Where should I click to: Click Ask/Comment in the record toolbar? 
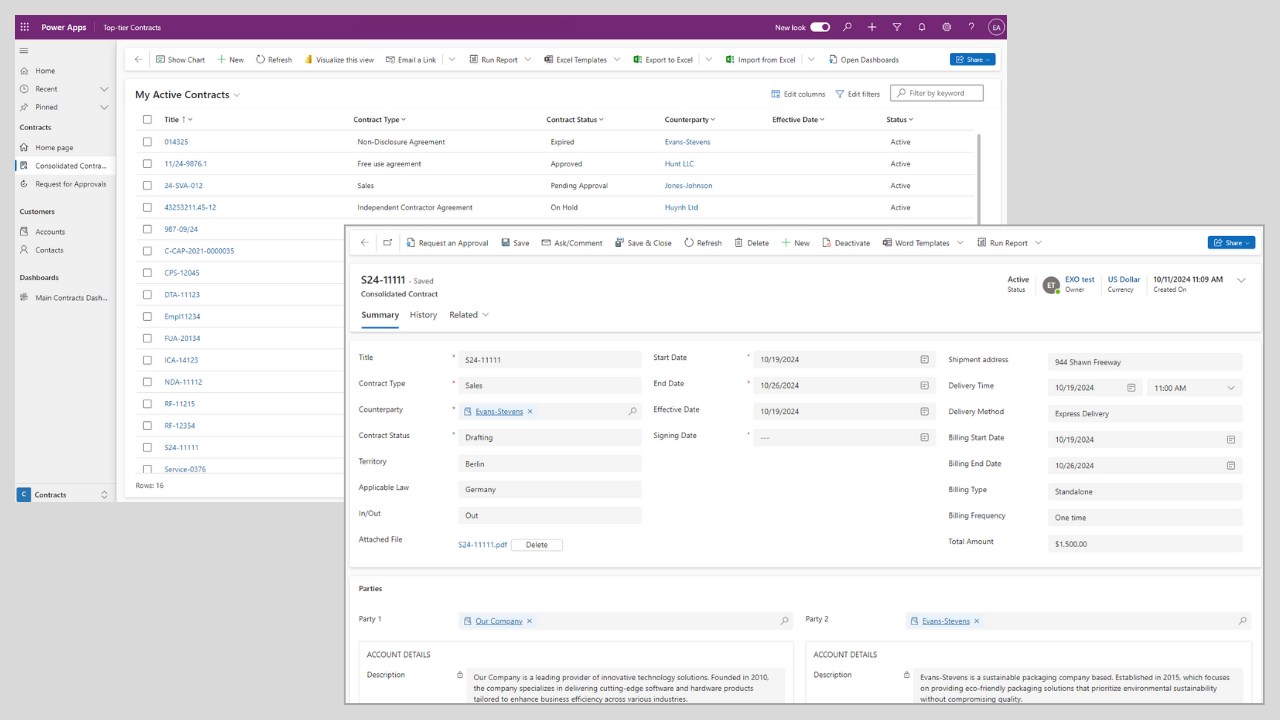tap(572, 243)
